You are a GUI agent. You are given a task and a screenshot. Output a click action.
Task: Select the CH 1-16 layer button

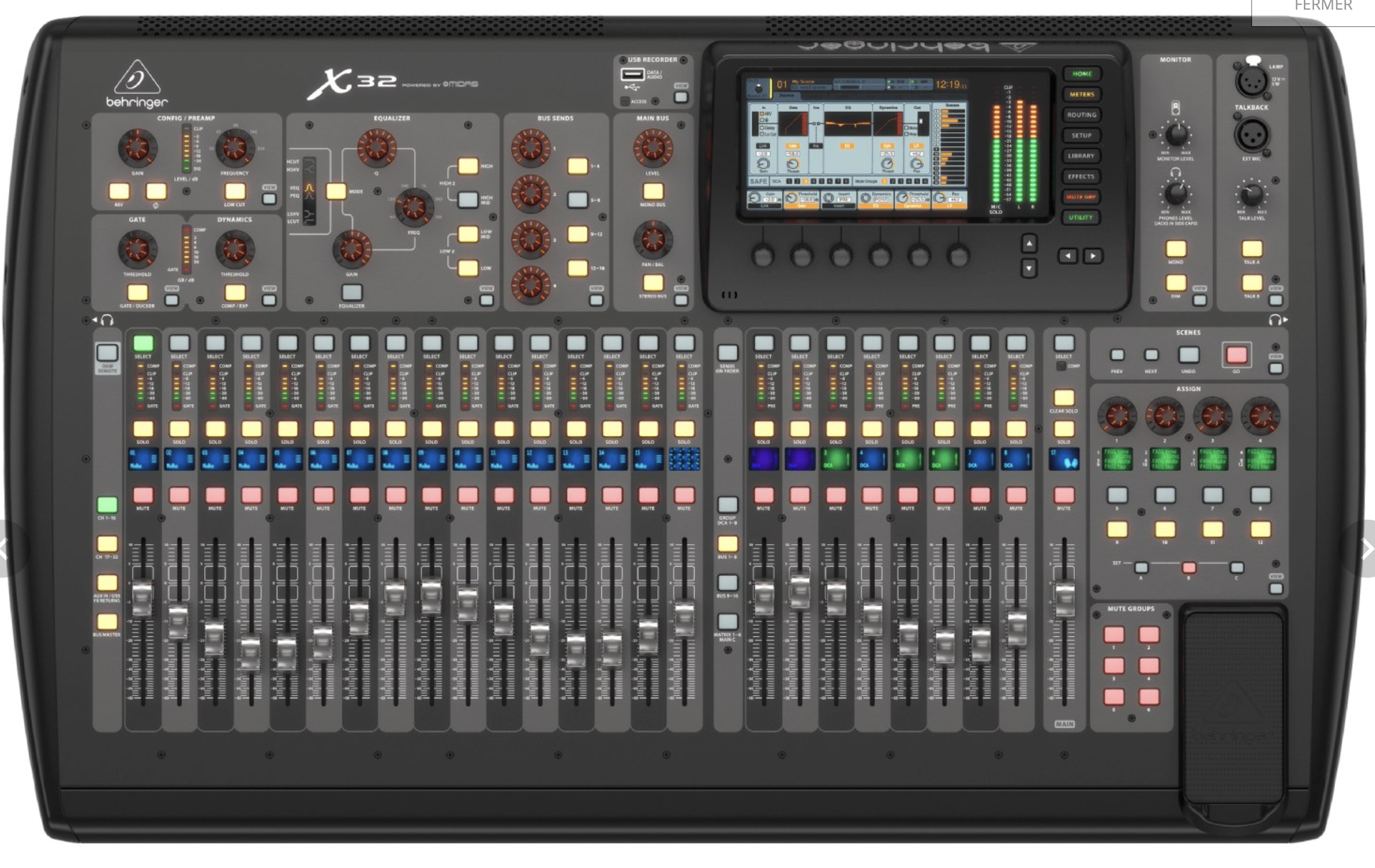107,505
